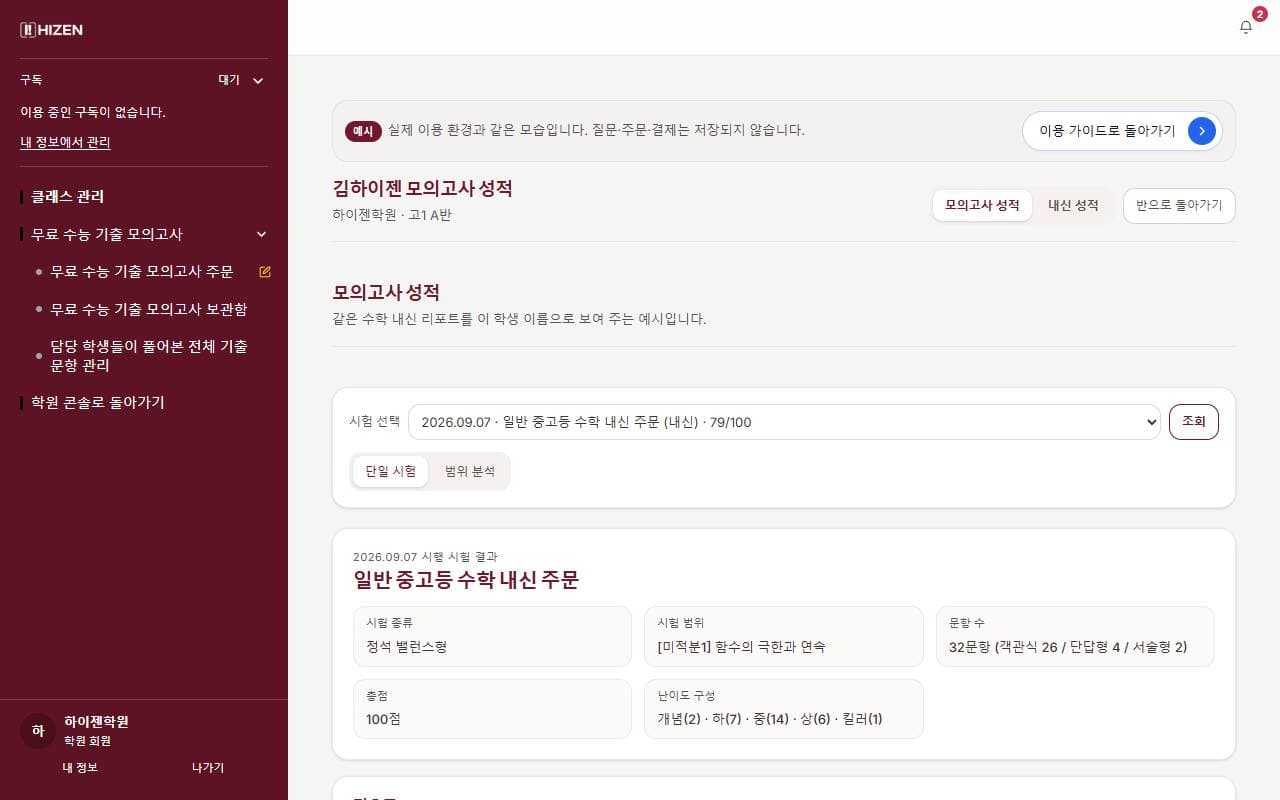1280x800 pixels.
Task: Click the [미적분1] 함수의 극한과 연속 value
Action: [741, 647]
